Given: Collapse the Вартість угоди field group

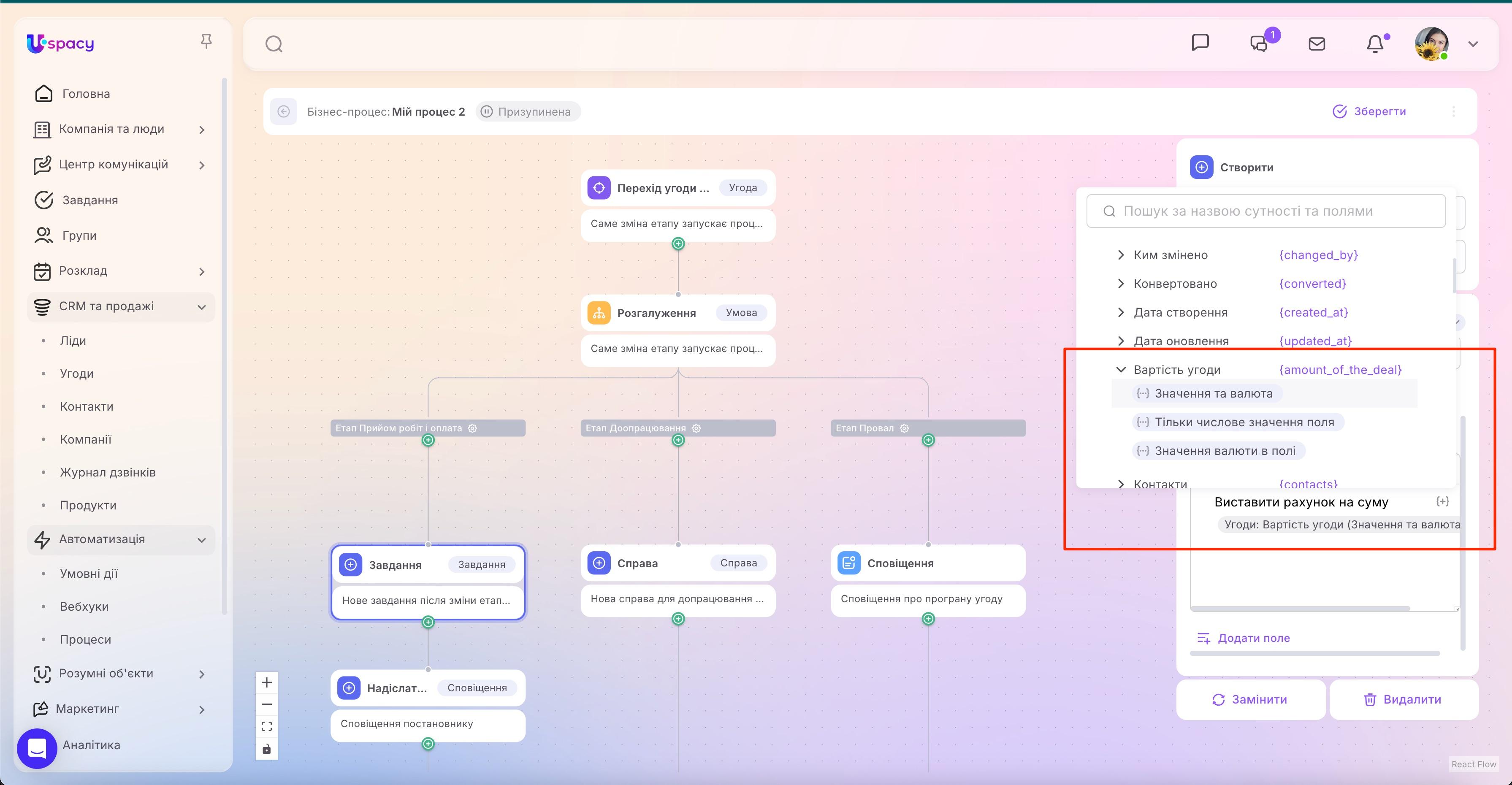Looking at the screenshot, I should (1121, 370).
